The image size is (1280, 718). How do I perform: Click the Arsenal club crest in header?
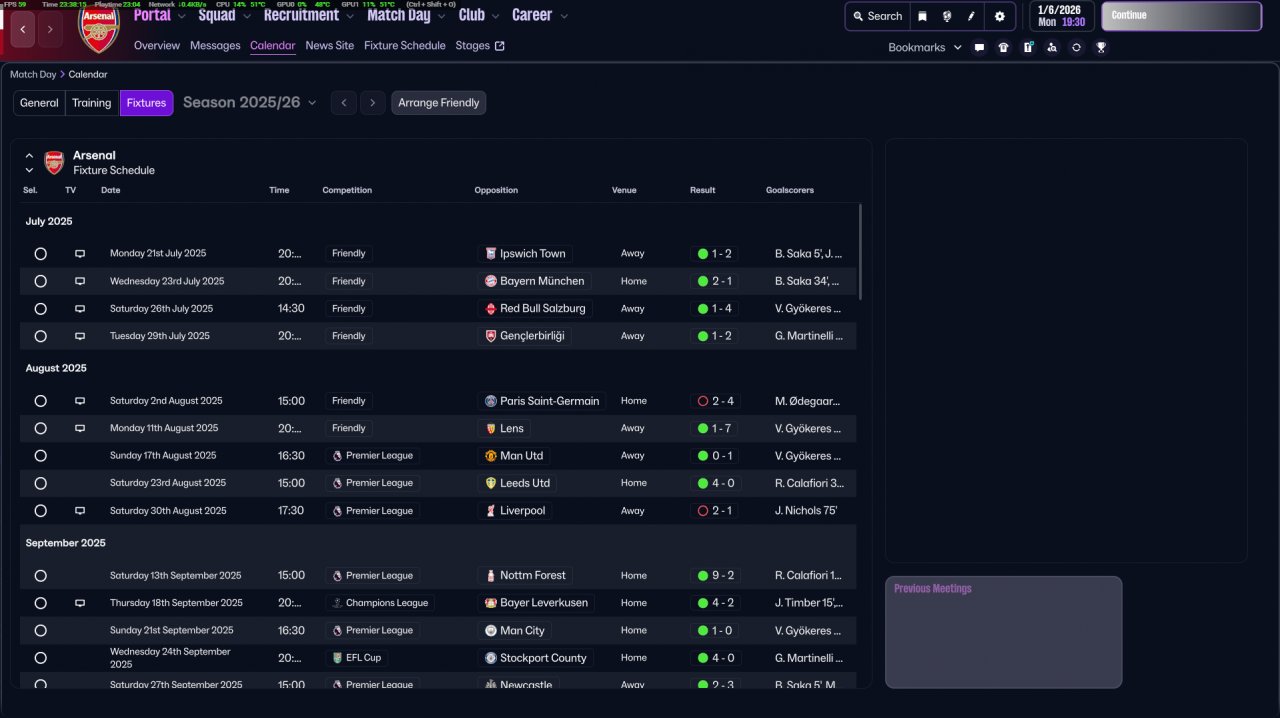coord(99,29)
